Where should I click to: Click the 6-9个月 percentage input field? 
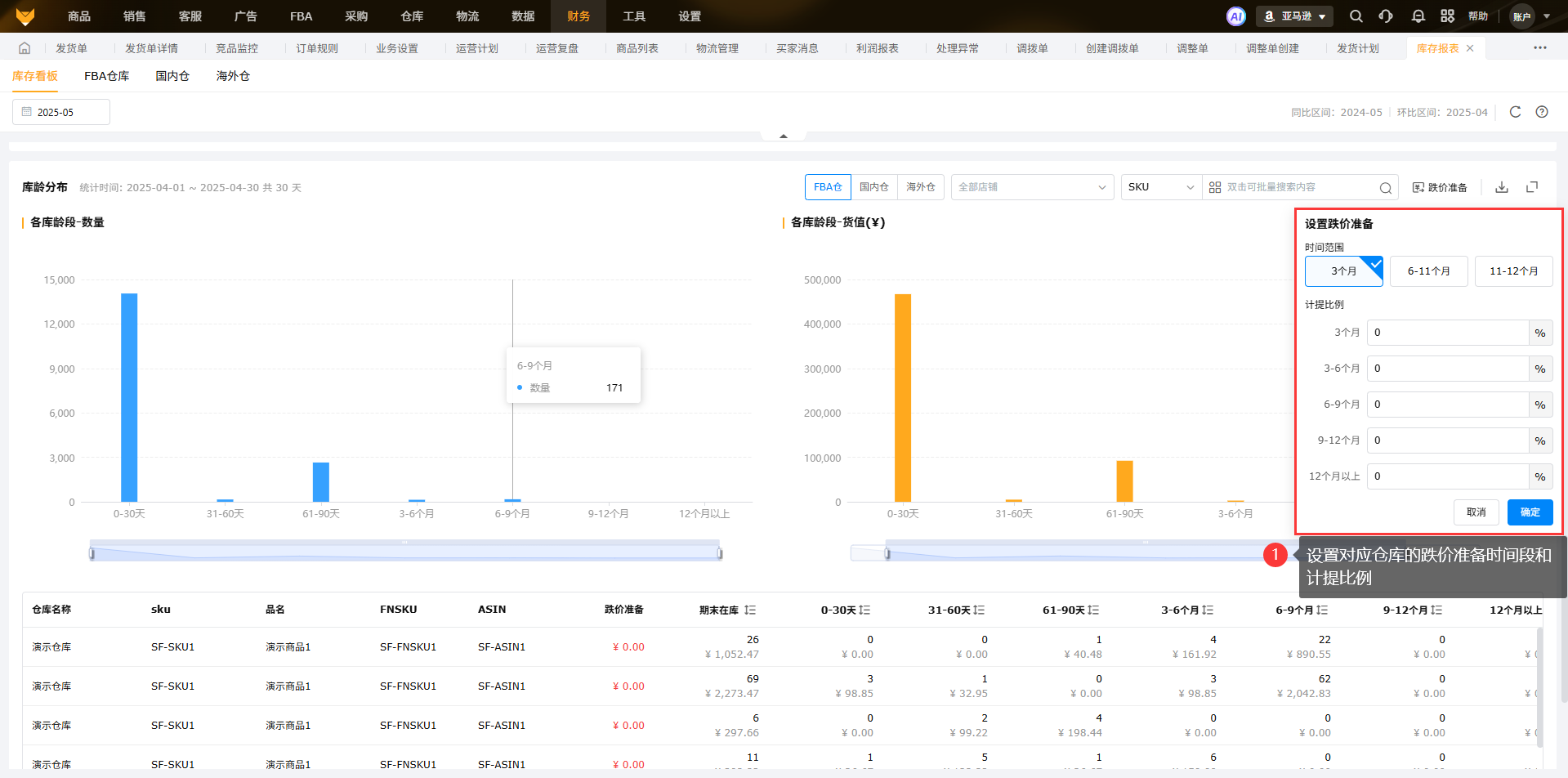coord(1447,405)
